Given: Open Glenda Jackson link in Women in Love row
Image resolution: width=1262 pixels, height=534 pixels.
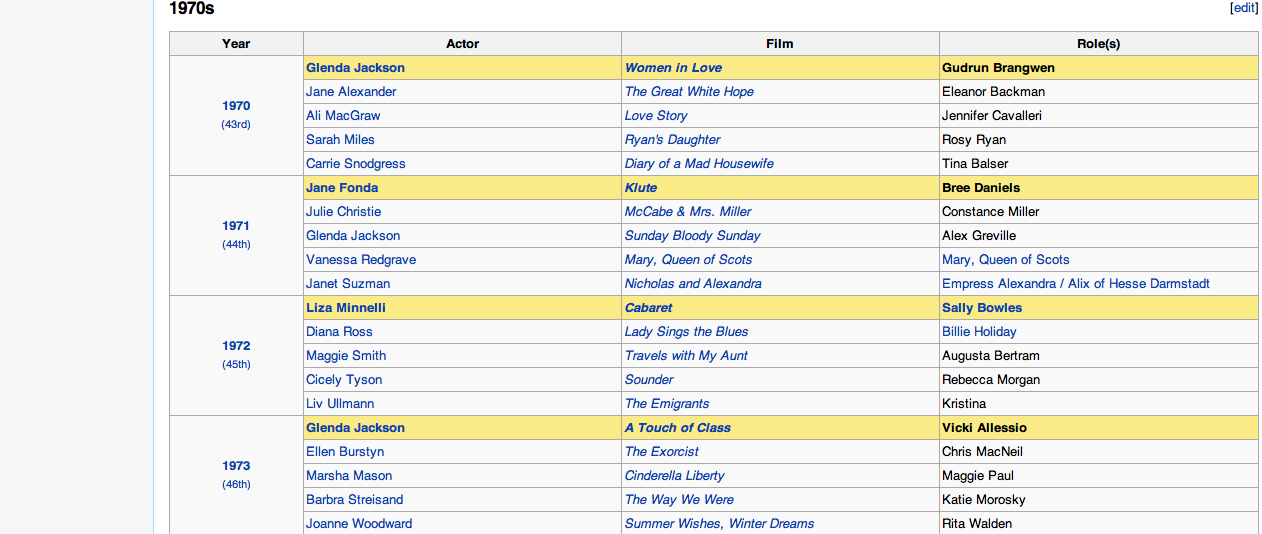Looking at the screenshot, I should coord(355,68).
